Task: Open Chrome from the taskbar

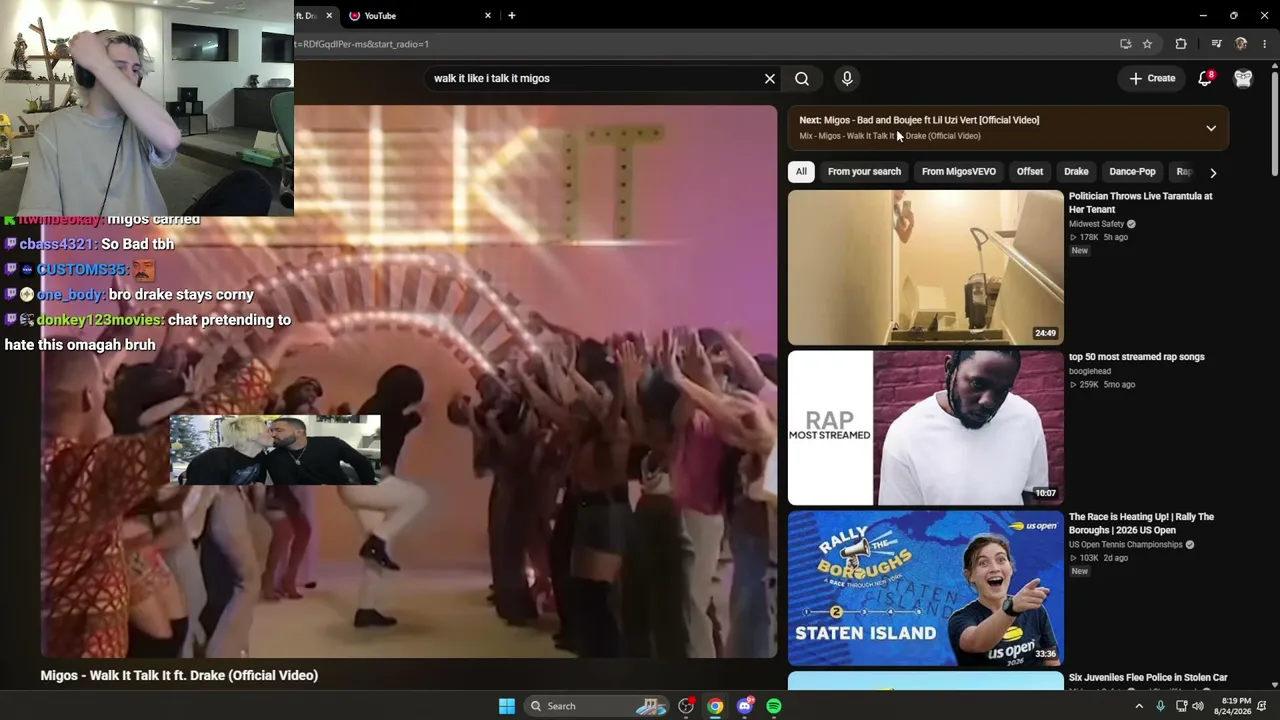Action: coord(715,706)
